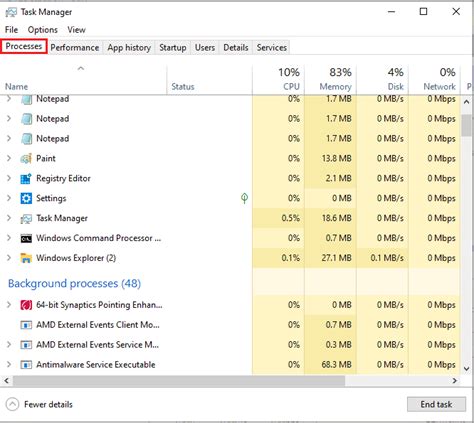
Task: Click Registry Editor's 2.1 MB memory value
Action: (339, 178)
